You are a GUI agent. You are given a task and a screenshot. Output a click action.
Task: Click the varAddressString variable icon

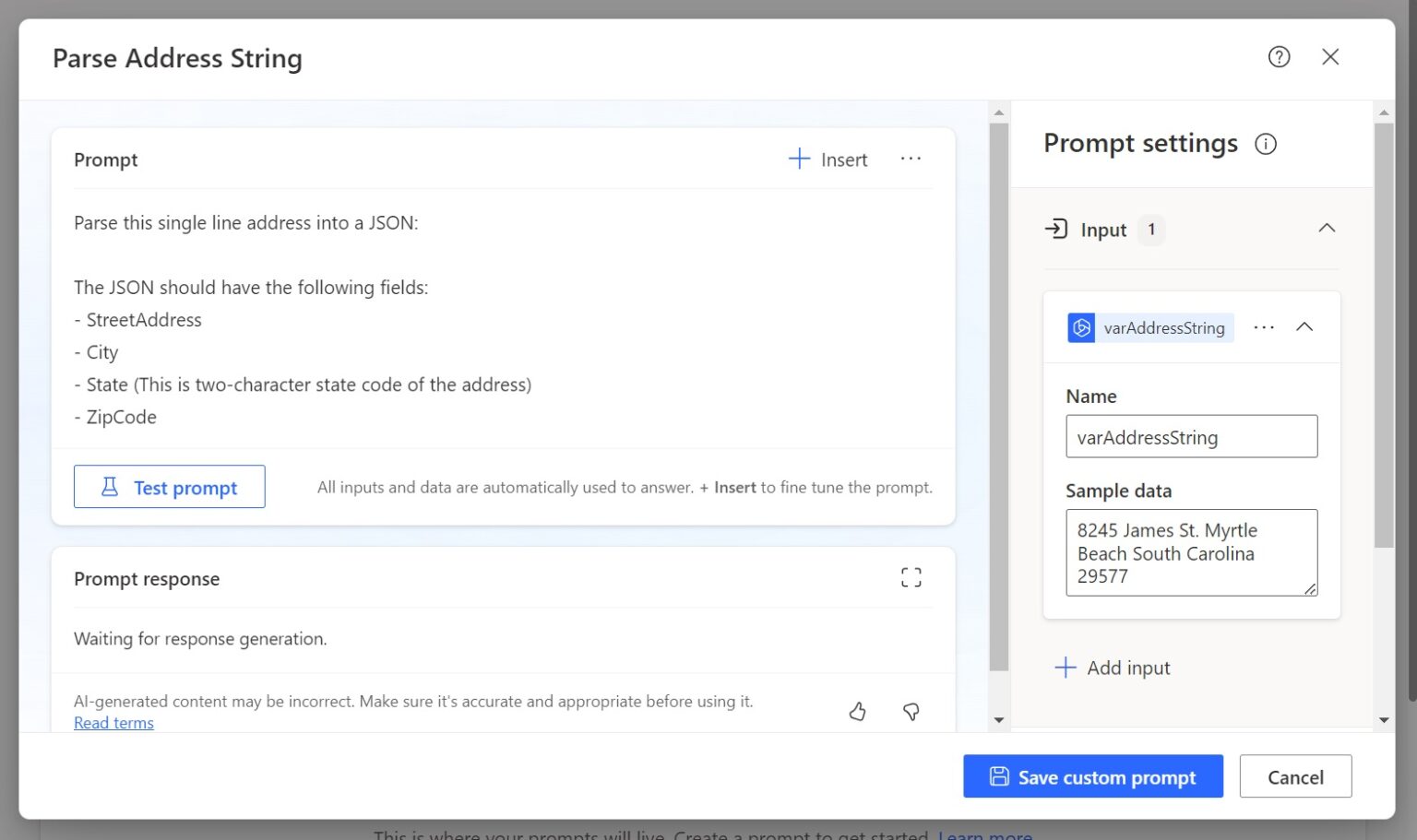[1080, 327]
